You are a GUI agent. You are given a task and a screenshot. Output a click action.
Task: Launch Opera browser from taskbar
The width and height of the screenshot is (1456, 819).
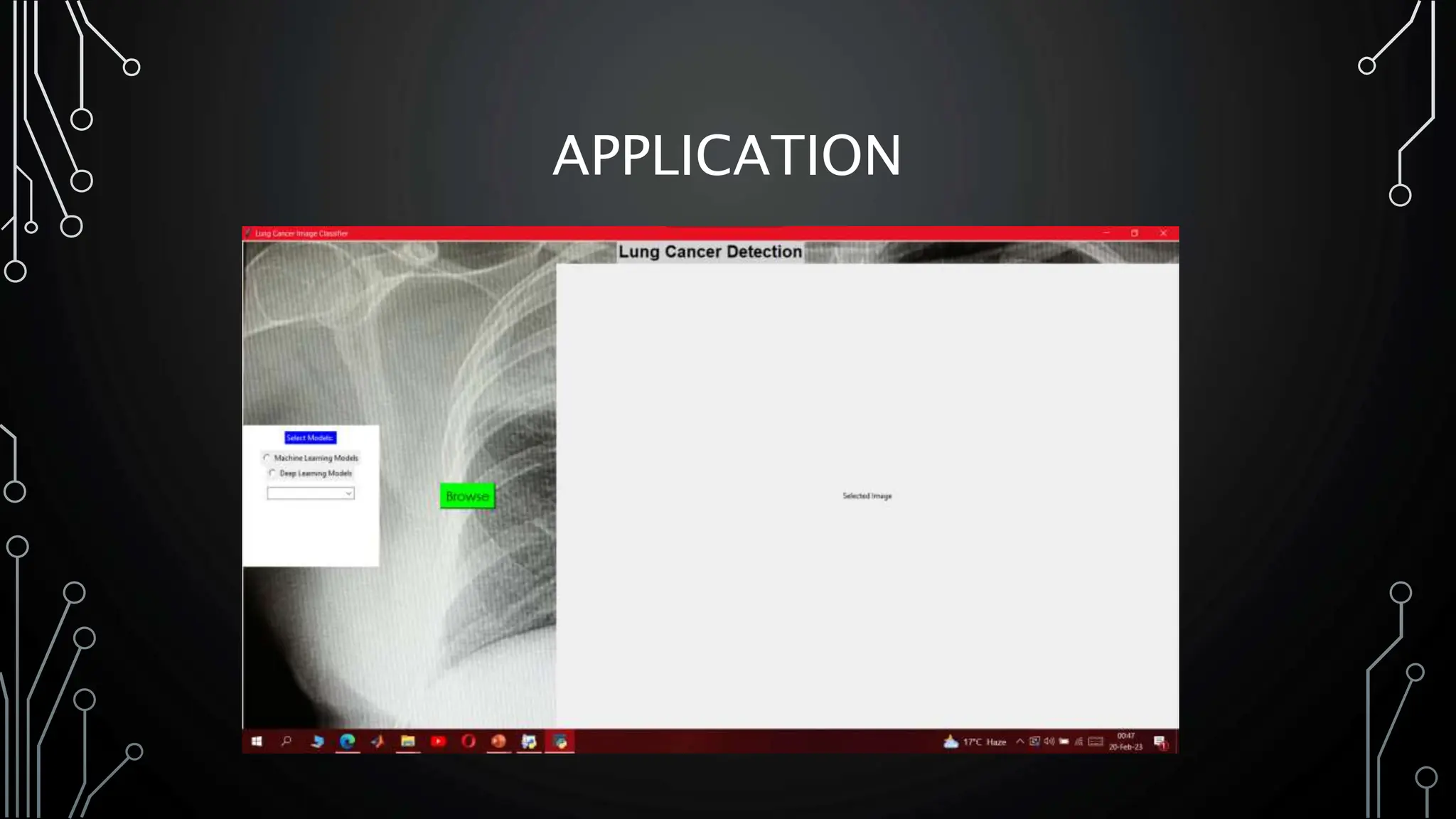pos(468,742)
